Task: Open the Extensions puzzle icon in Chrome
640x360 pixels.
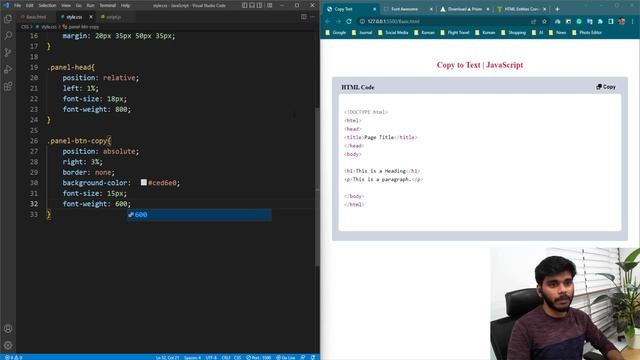Action: (x=600, y=21)
